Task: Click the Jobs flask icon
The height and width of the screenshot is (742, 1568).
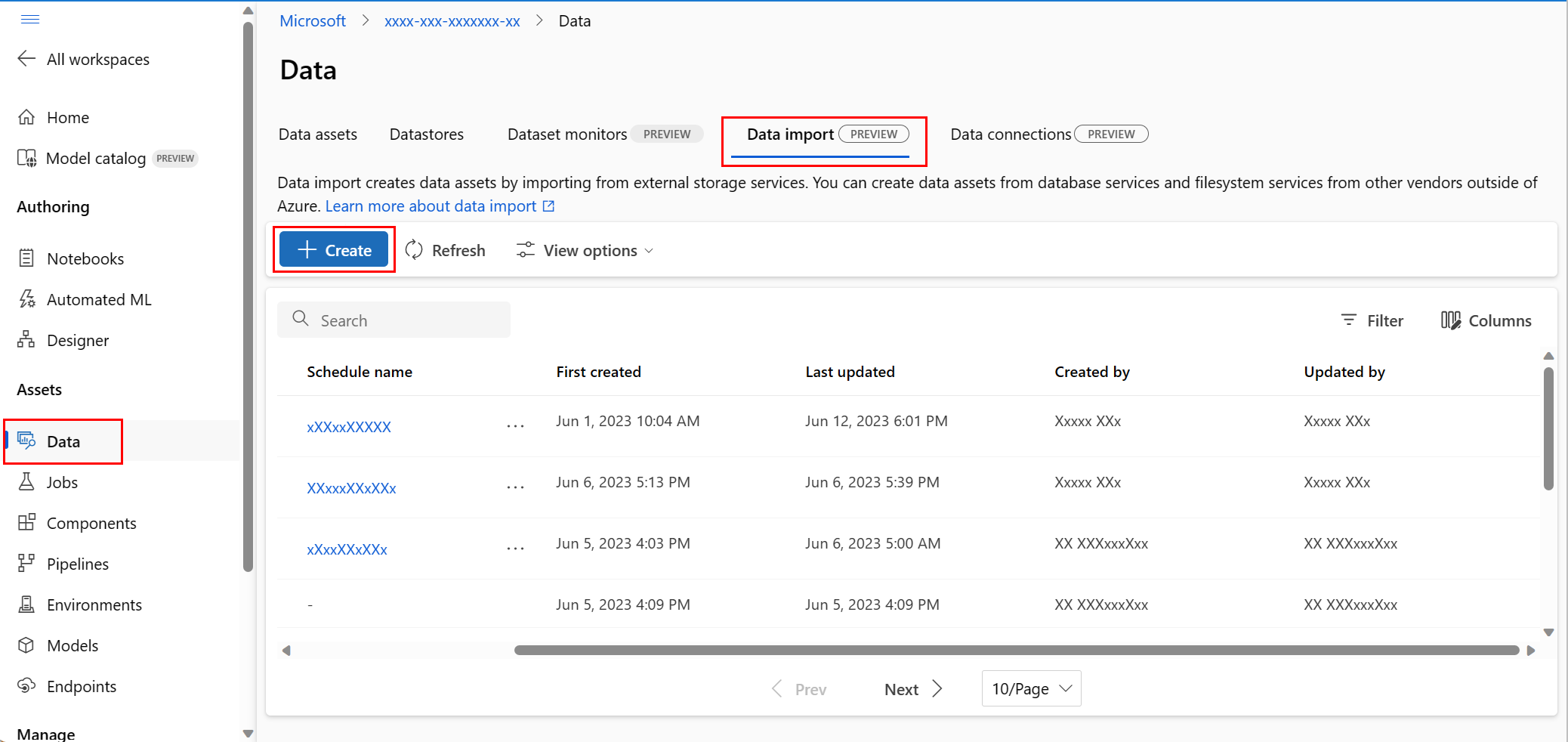Action: [x=26, y=482]
